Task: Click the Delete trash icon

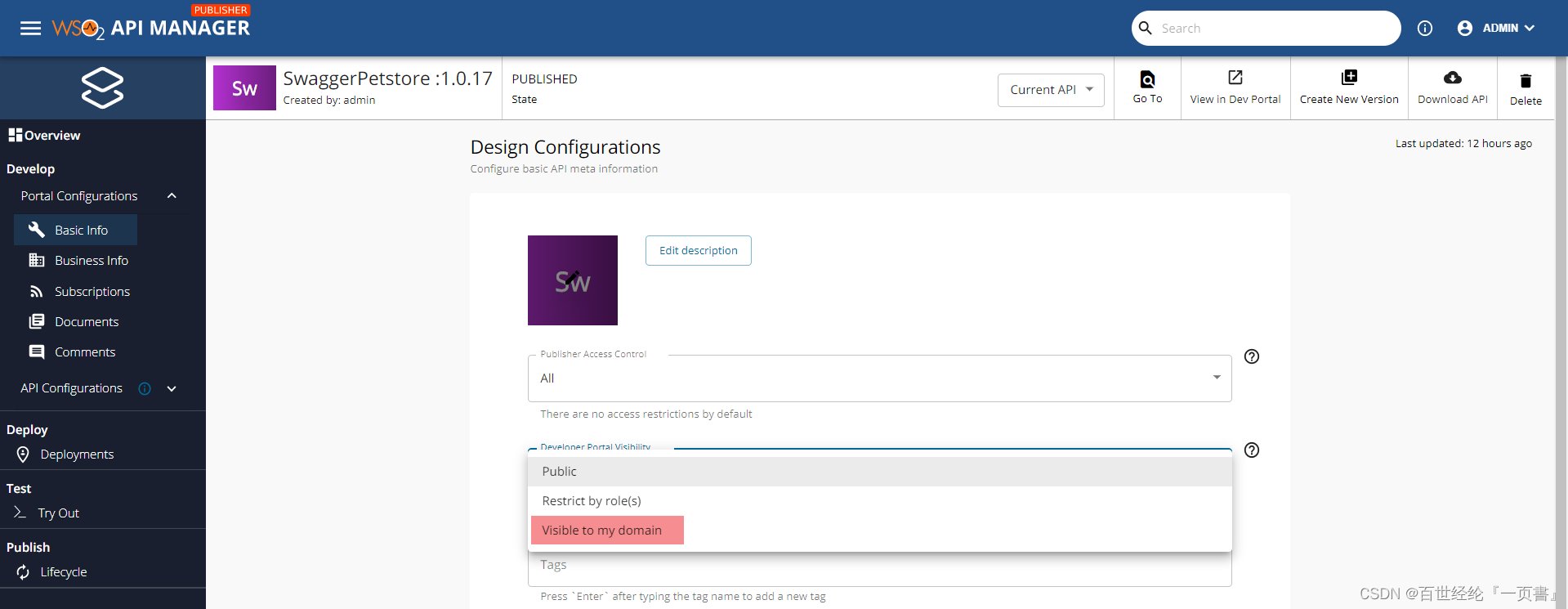Action: 1526,80
